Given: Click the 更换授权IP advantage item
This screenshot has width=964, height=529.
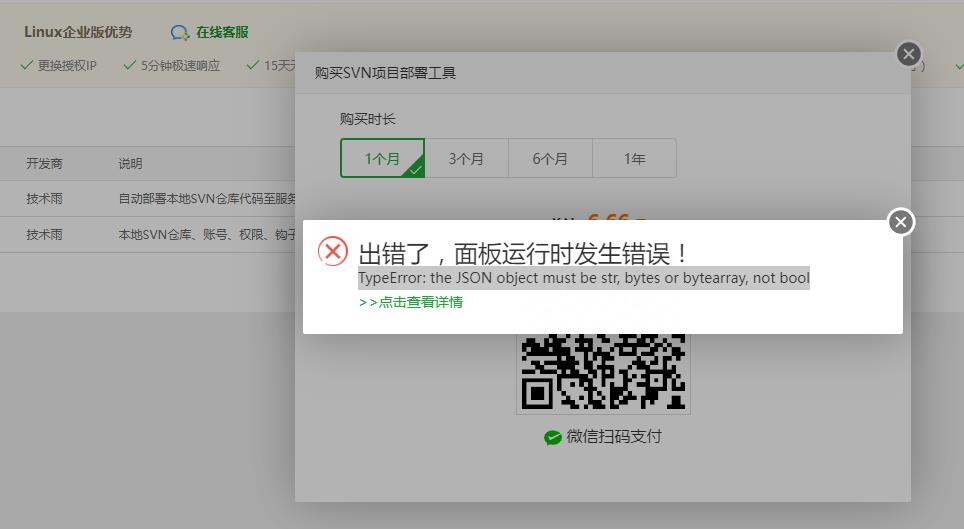Looking at the screenshot, I should tap(67, 65).
